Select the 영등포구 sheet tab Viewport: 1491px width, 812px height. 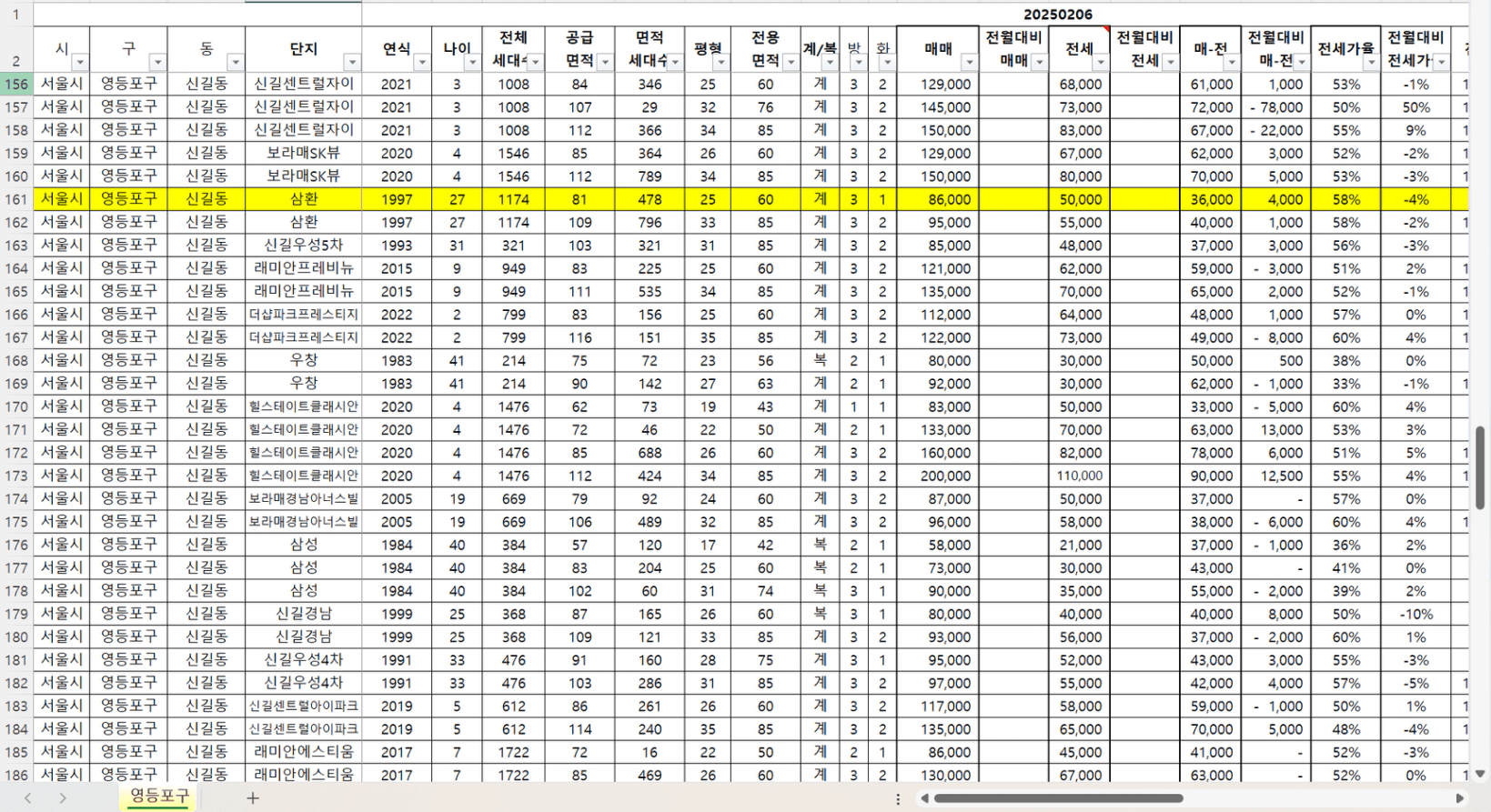[159, 797]
